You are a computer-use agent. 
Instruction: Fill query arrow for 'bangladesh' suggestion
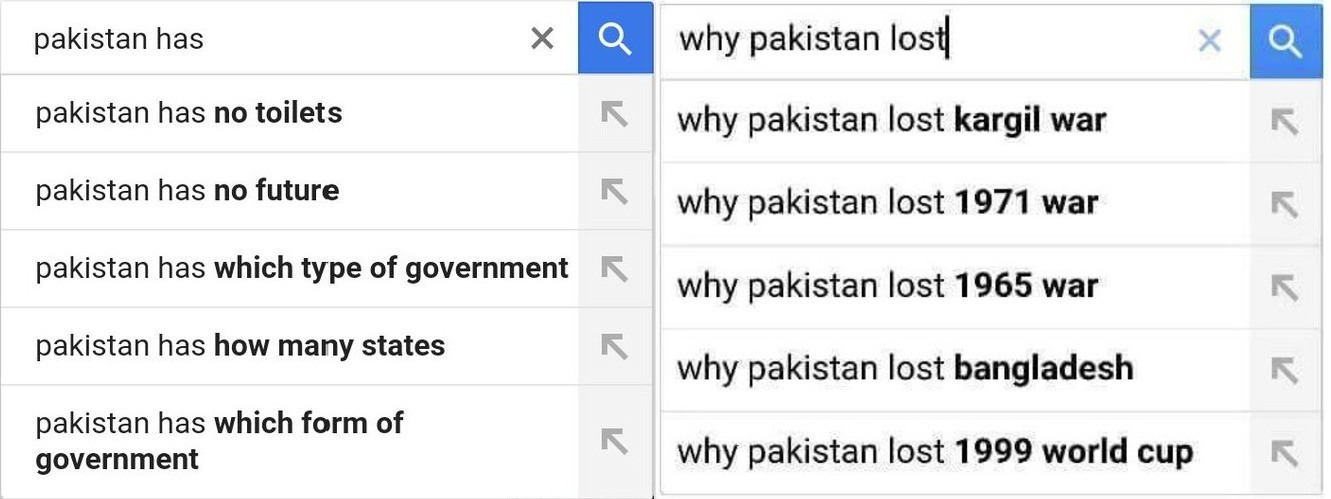coord(1285,369)
